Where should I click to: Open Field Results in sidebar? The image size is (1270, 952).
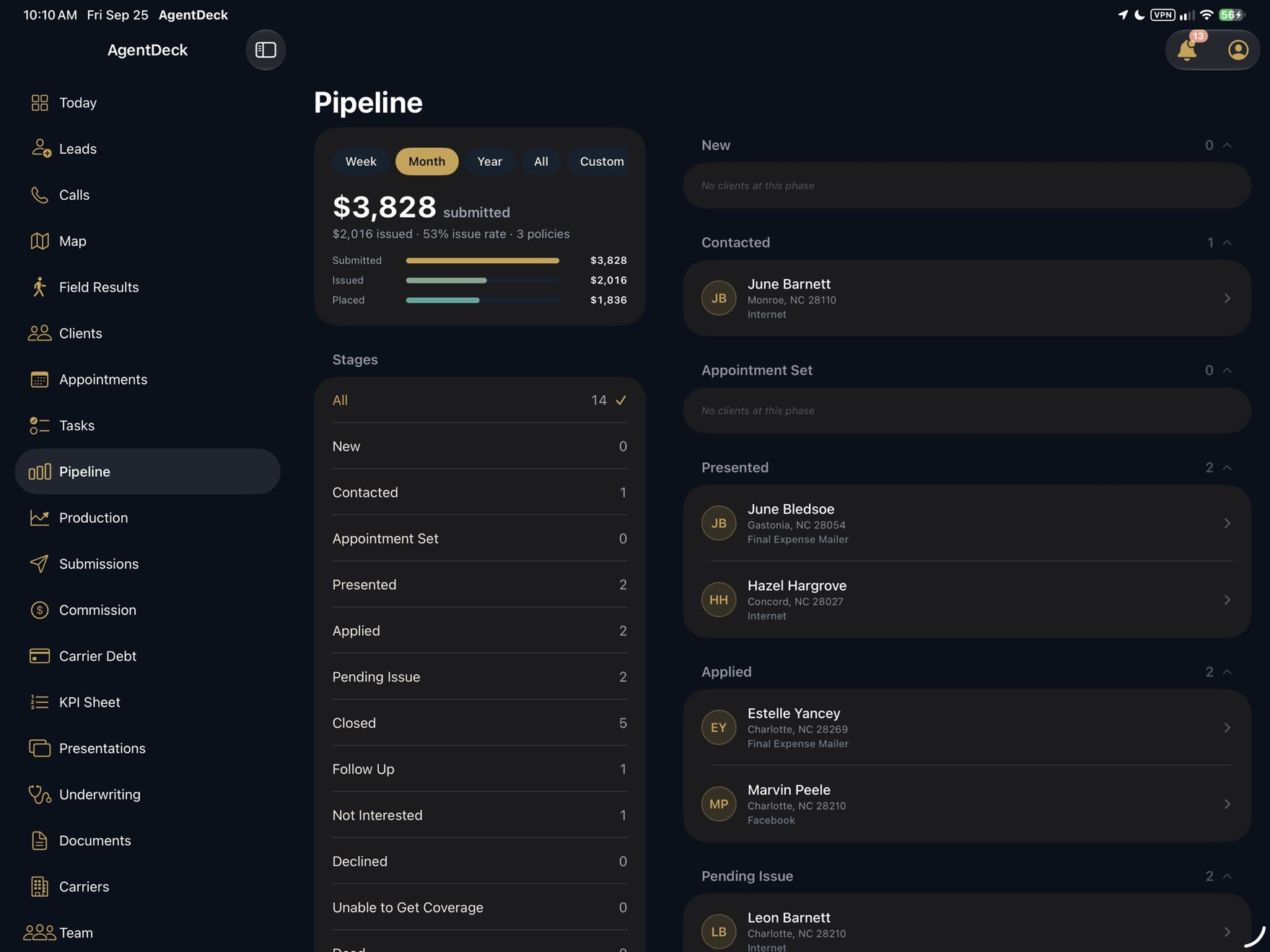(x=147, y=287)
